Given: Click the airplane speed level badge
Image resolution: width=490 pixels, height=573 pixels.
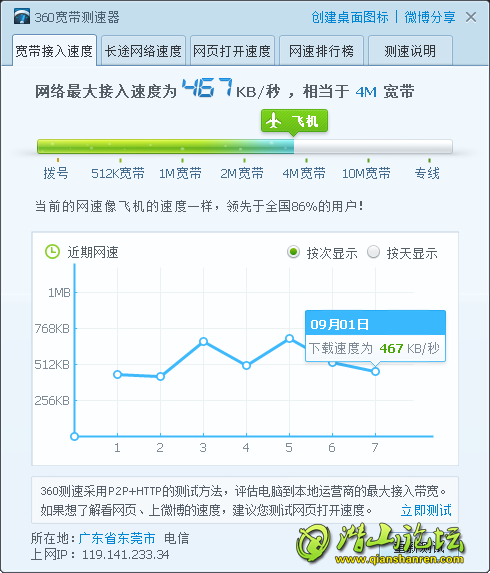Looking at the screenshot, I should coord(294,121).
